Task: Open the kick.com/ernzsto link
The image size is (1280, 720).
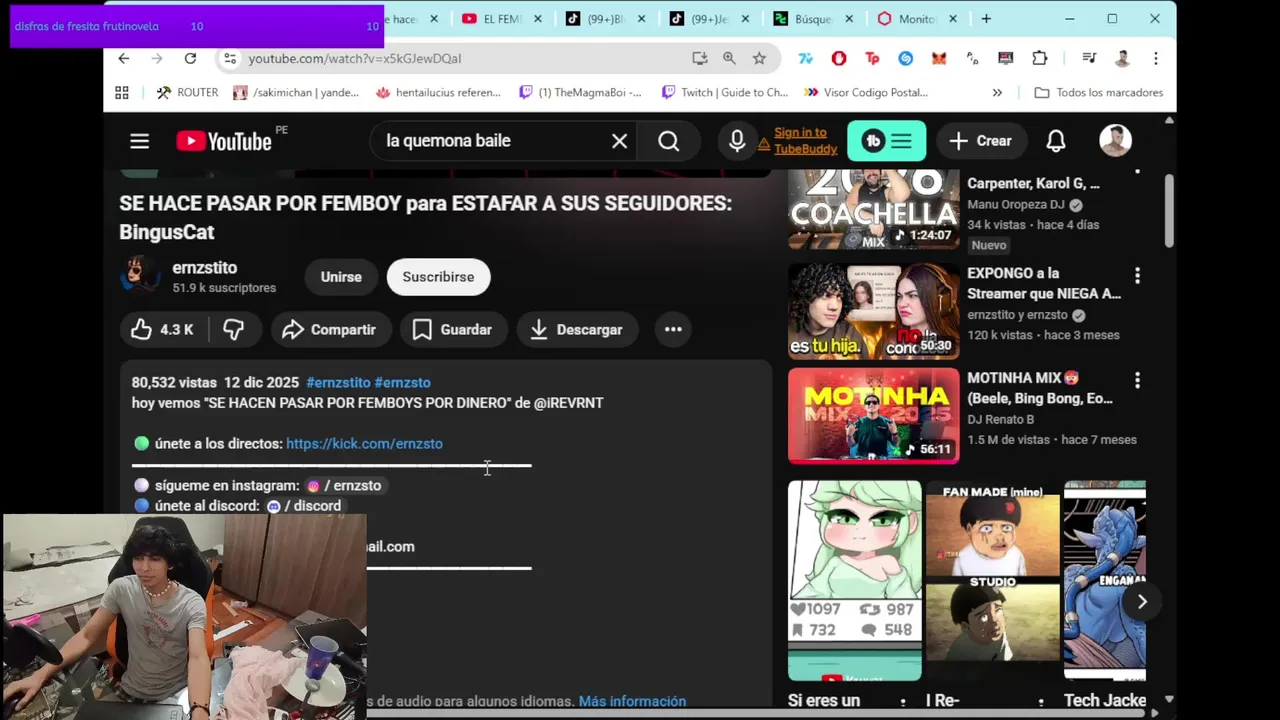Action: pos(364,444)
